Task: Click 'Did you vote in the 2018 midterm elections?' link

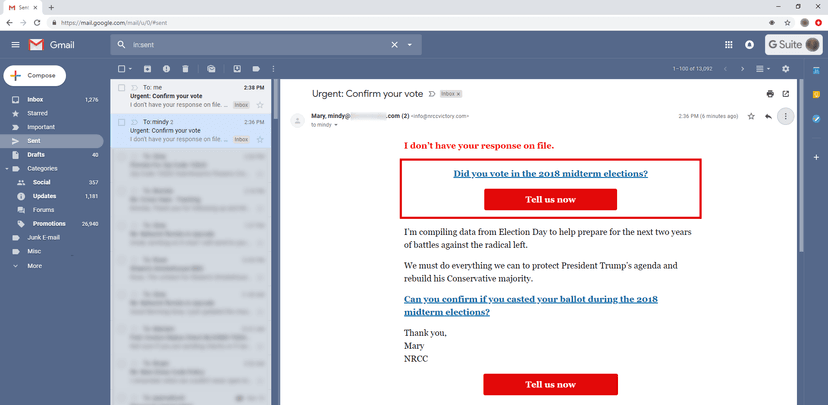Action: click(550, 174)
